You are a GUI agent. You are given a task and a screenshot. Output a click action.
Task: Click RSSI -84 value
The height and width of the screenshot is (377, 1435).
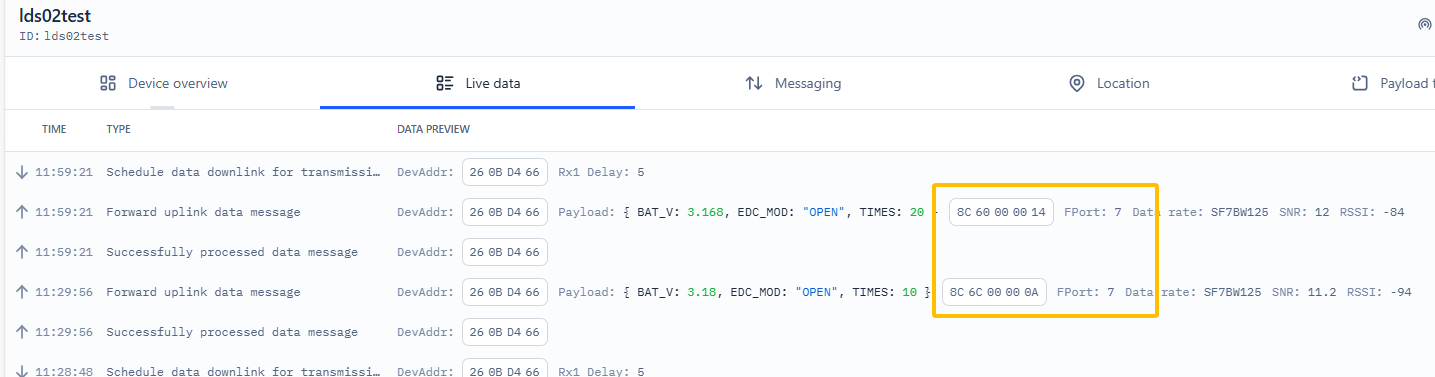pos(1395,212)
